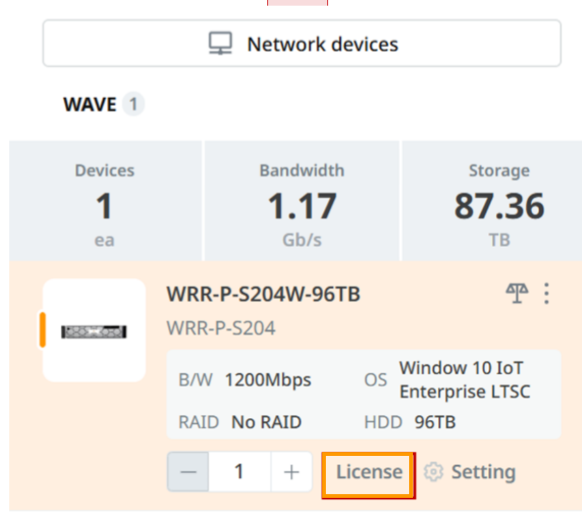Screen dimensions: 582x515
Task: Open the three-dot more options menu
Action: (546, 293)
